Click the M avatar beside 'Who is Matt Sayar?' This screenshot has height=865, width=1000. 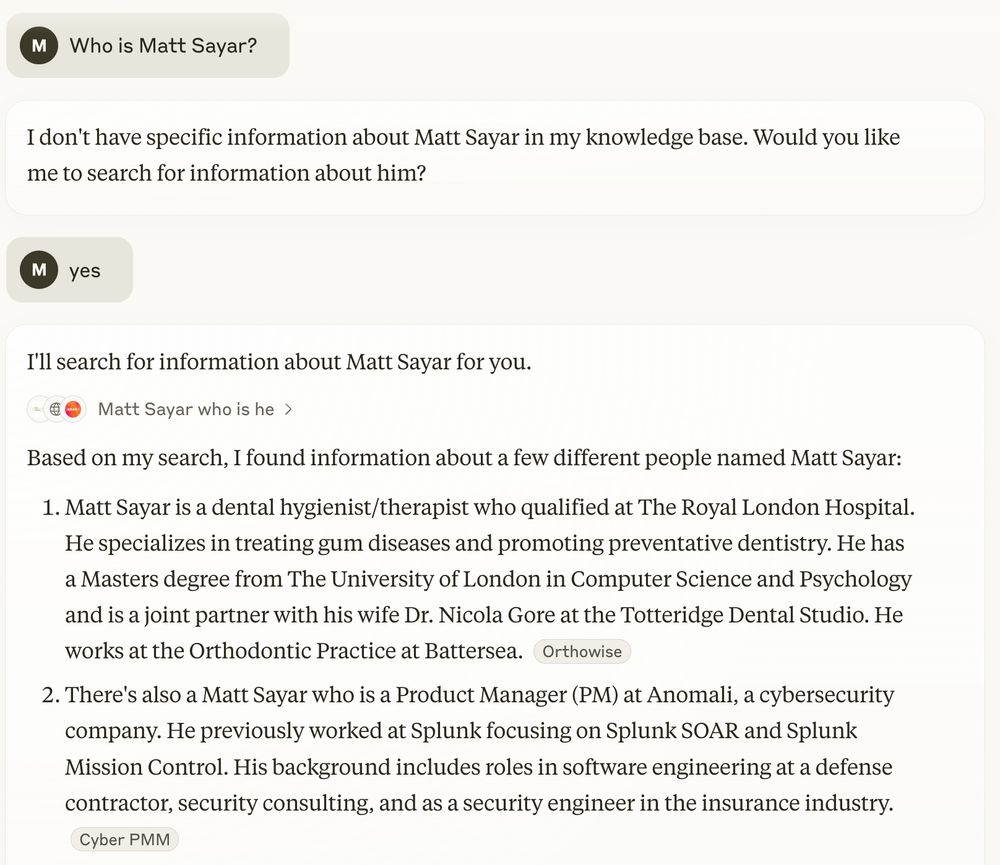coord(39,45)
